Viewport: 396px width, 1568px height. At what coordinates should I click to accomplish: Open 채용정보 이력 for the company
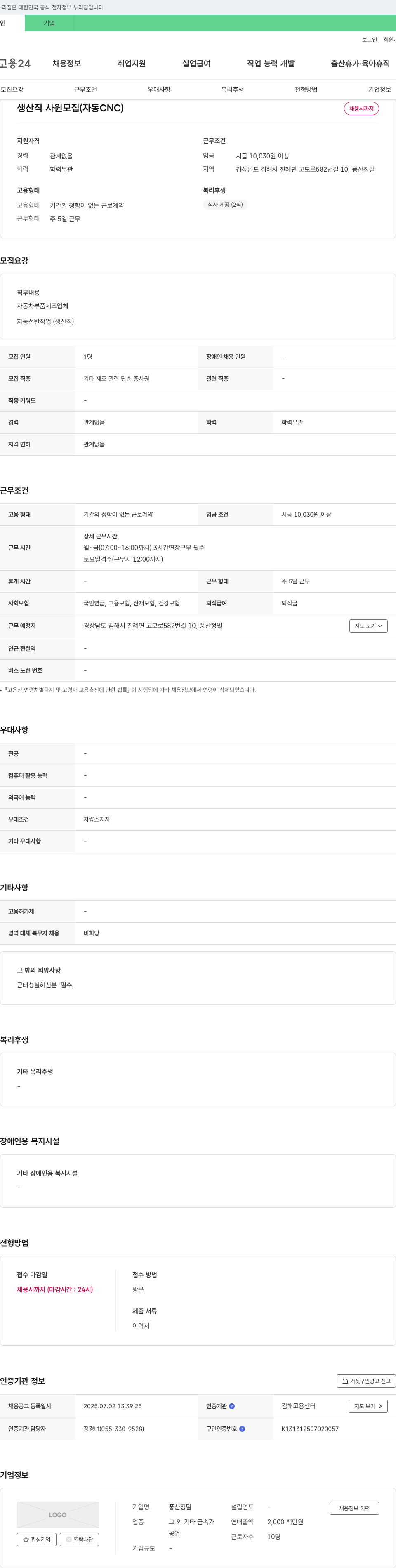[x=354, y=1508]
